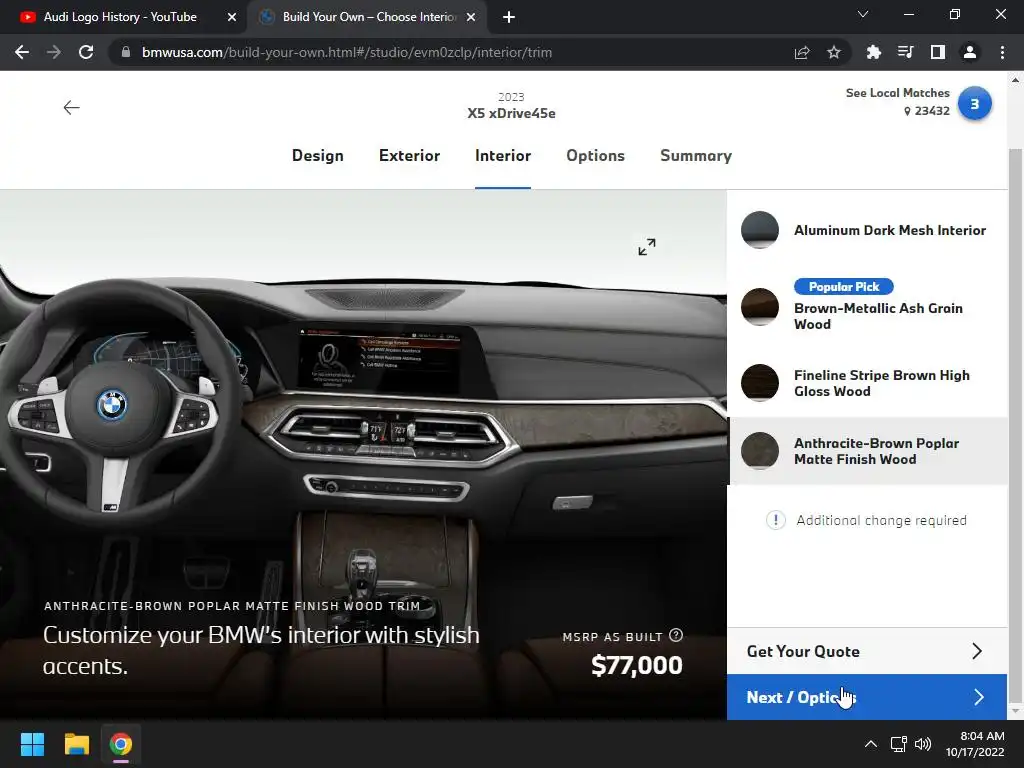Screen dimensions: 1024x768
Task: Open See Local Matches link
Action: click(897, 93)
